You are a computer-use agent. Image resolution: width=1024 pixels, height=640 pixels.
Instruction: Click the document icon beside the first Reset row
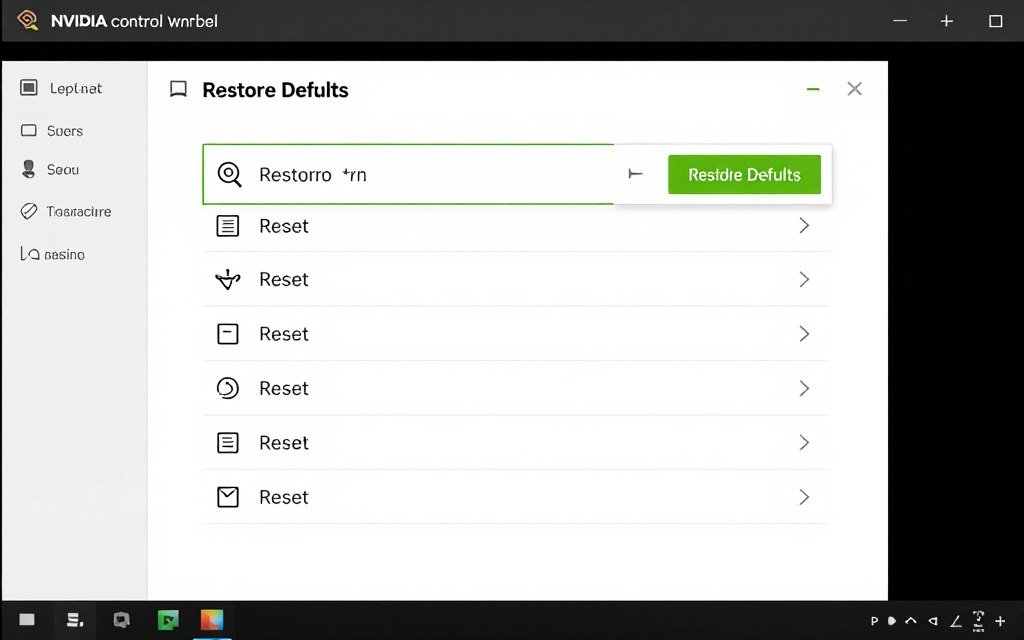pos(228,225)
